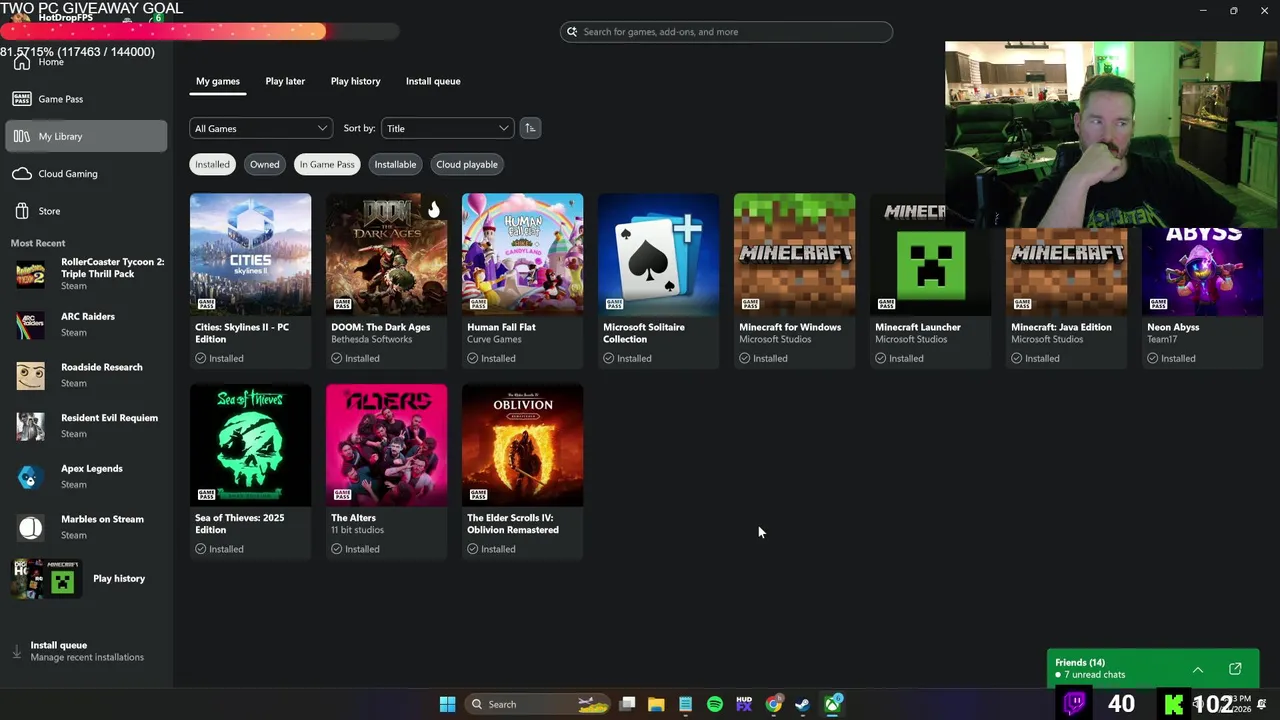Click in the search games field
The width and height of the screenshot is (1280, 720).
point(726,32)
